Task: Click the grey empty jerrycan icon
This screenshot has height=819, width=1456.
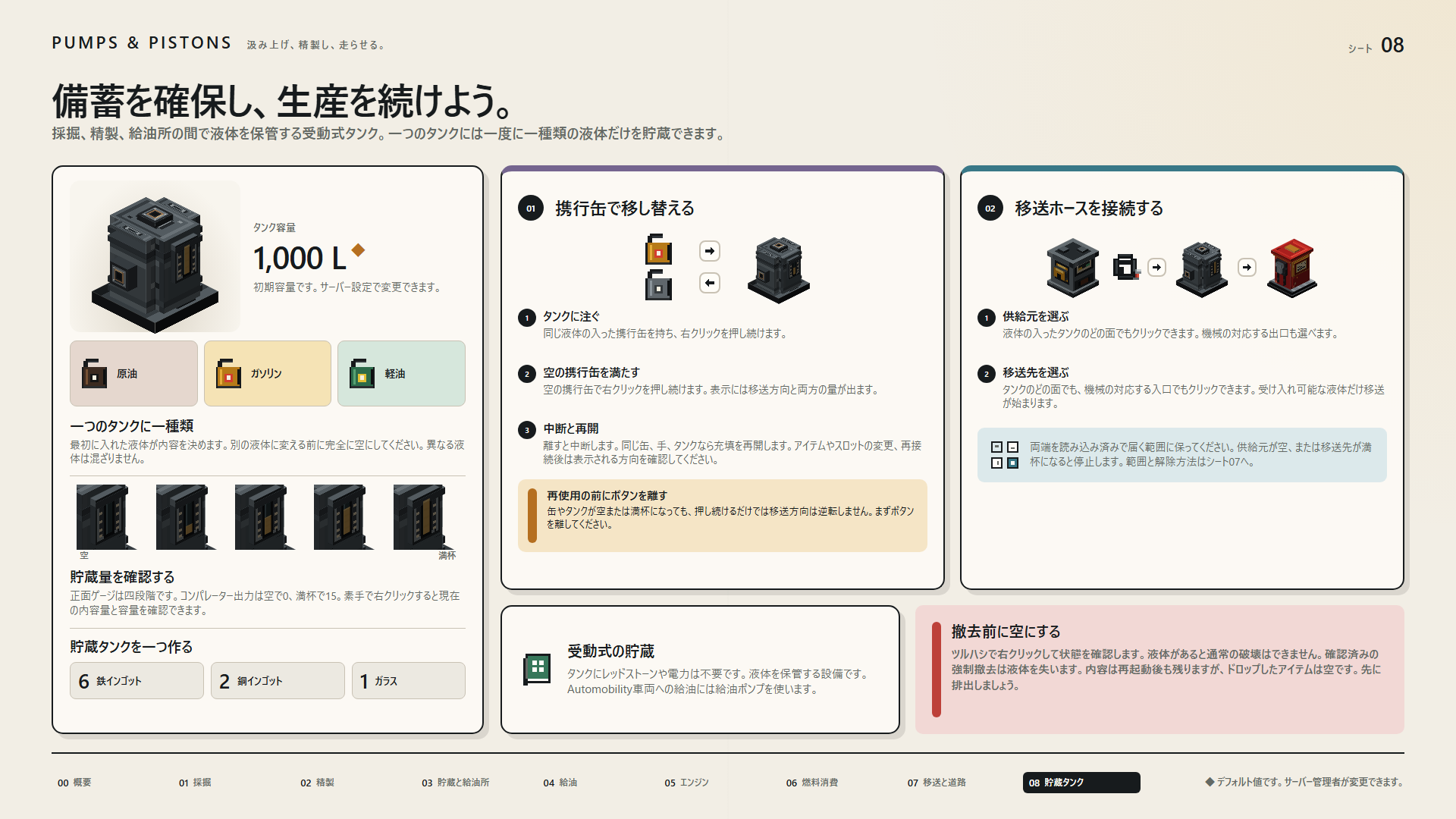Action: pos(658,285)
